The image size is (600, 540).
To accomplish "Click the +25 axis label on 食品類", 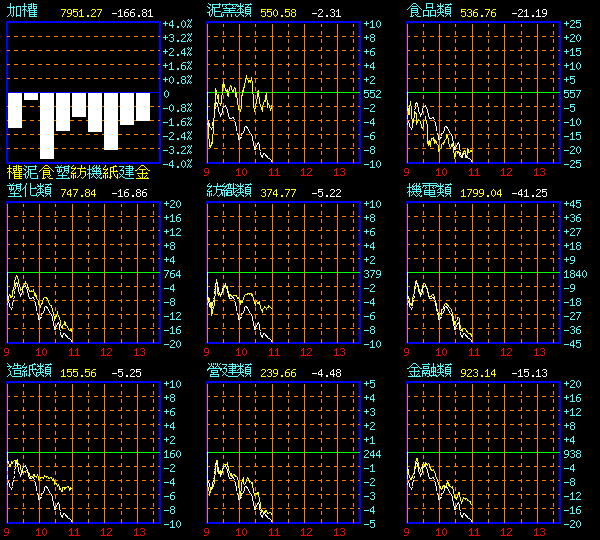I will pos(572,24).
